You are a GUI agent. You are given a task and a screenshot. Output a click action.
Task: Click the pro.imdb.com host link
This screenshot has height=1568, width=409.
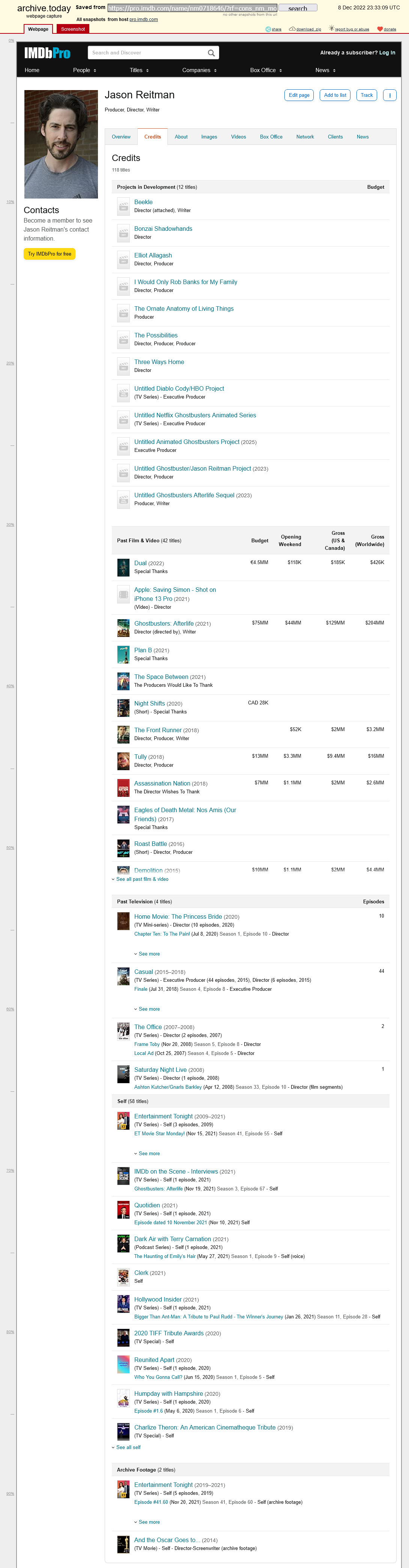[144, 20]
